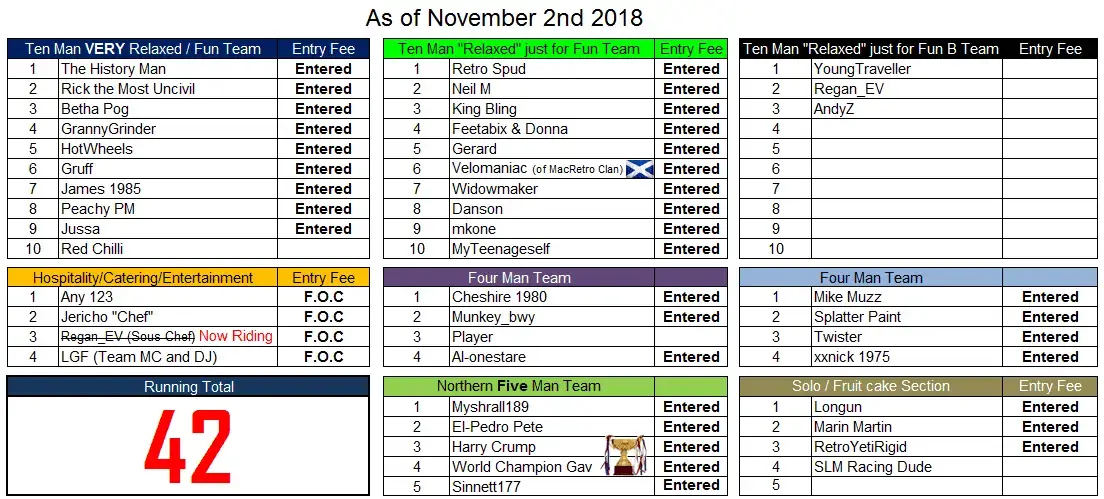Click the purple 'Four Man Team' header
1104x499 pixels.
click(519, 277)
